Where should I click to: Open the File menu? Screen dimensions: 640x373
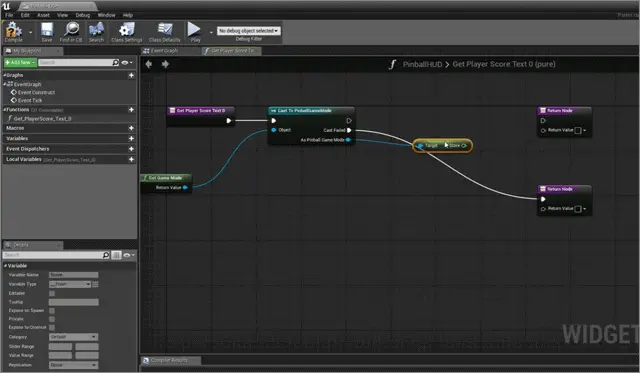[9, 15]
